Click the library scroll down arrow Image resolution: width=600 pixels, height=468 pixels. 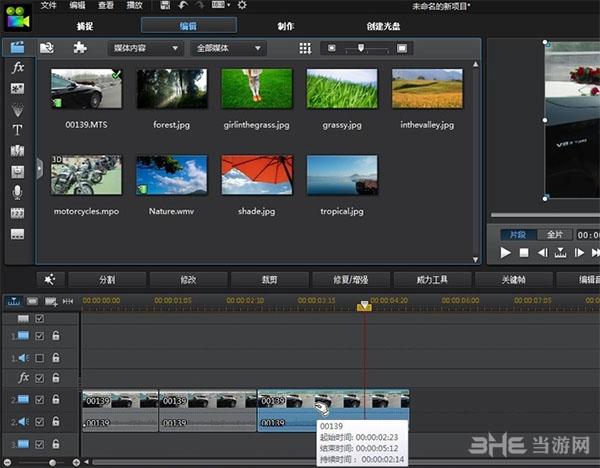(475, 259)
